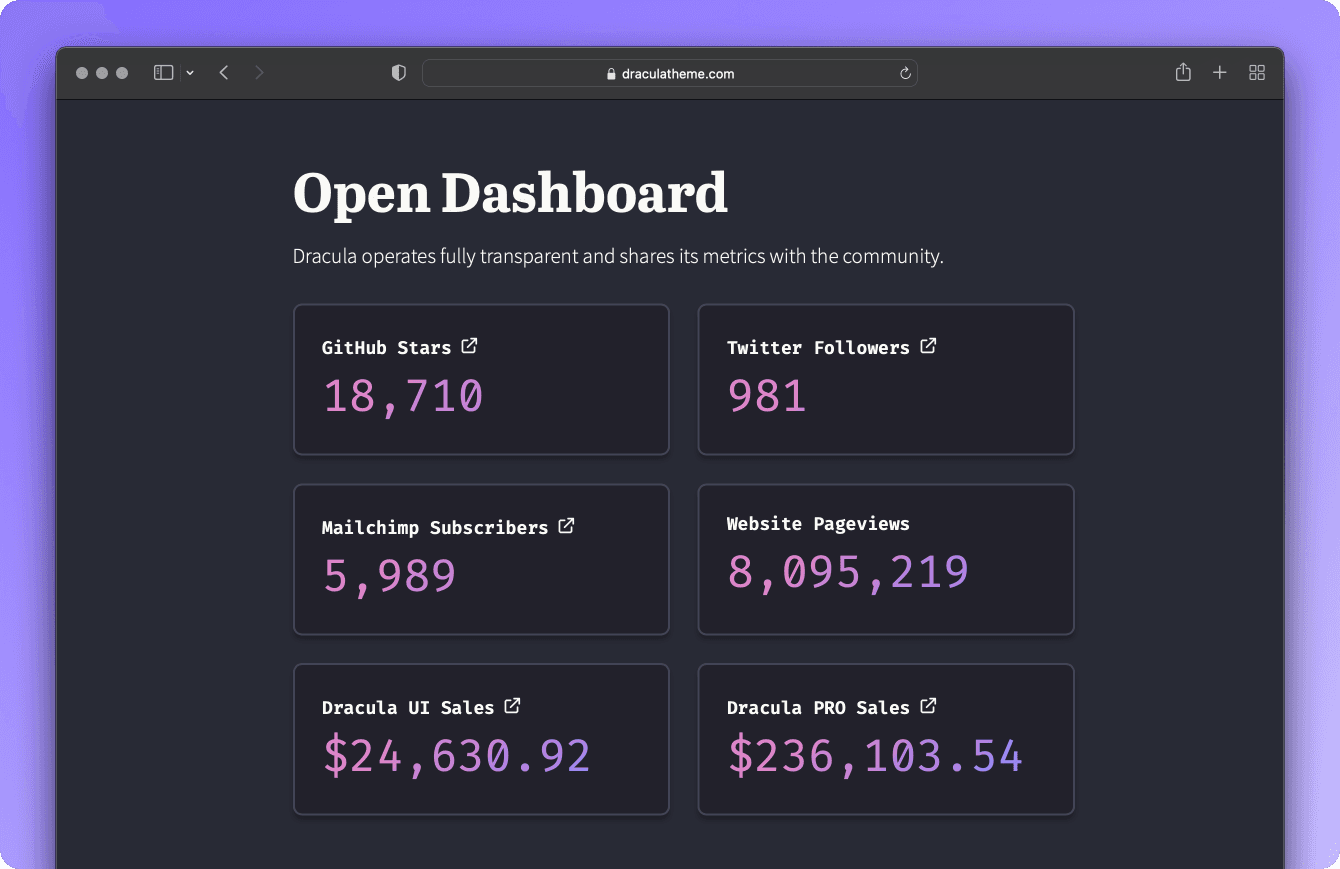Open the Share menu icon
The image size is (1340, 869).
coord(1183,72)
